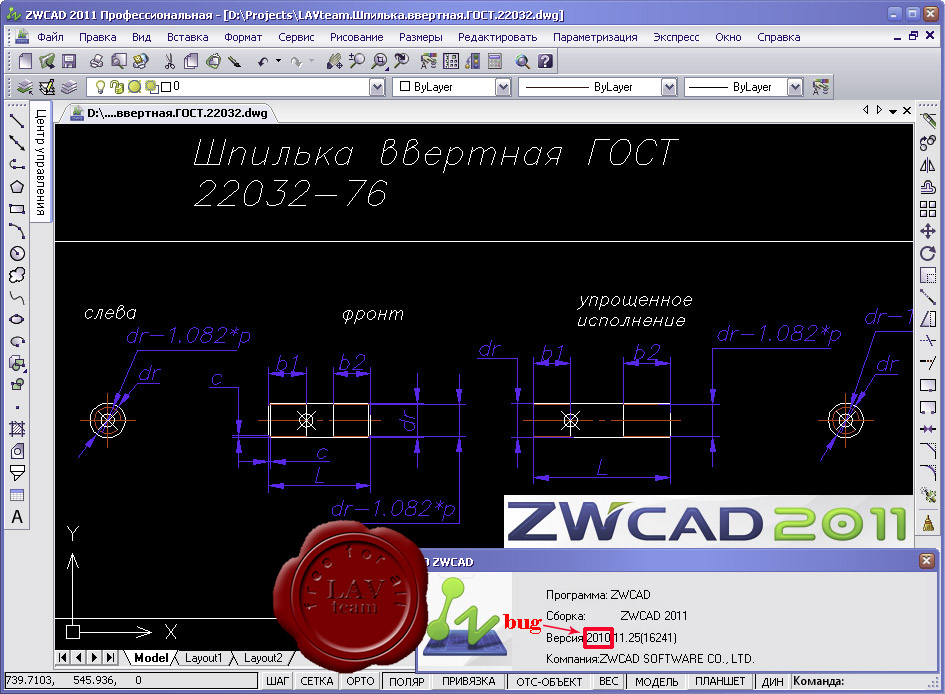Toggle ПОЛЯР polar tracking

coord(406,681)
